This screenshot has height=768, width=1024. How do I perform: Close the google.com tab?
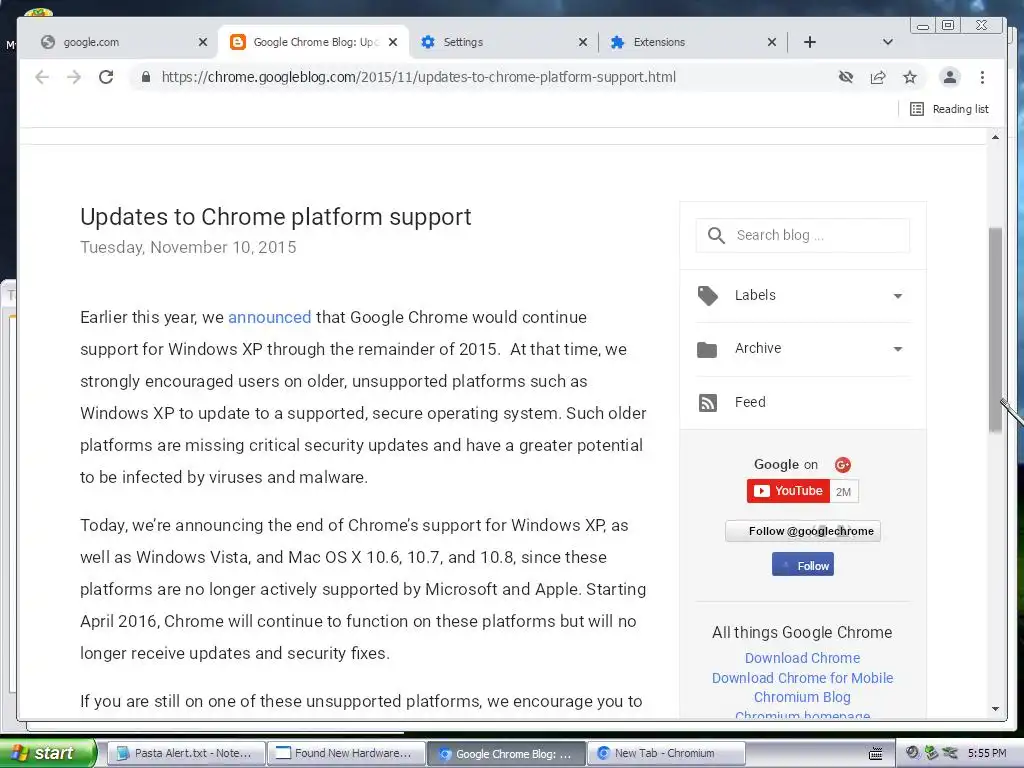coord(202,42)
